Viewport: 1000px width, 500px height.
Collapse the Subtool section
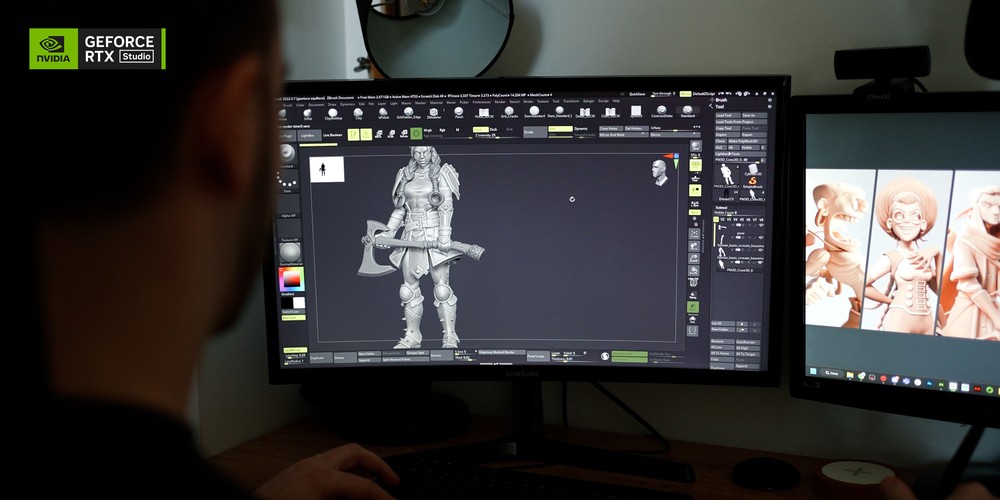coord(721,208)
